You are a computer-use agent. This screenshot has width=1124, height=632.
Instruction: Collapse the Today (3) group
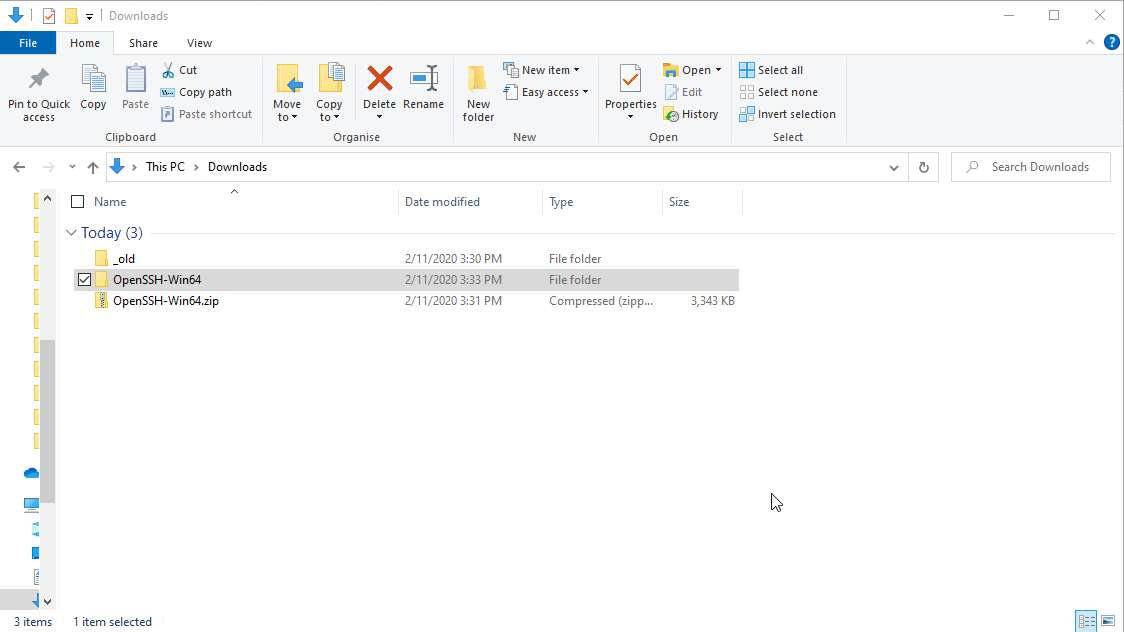point(71,233)
